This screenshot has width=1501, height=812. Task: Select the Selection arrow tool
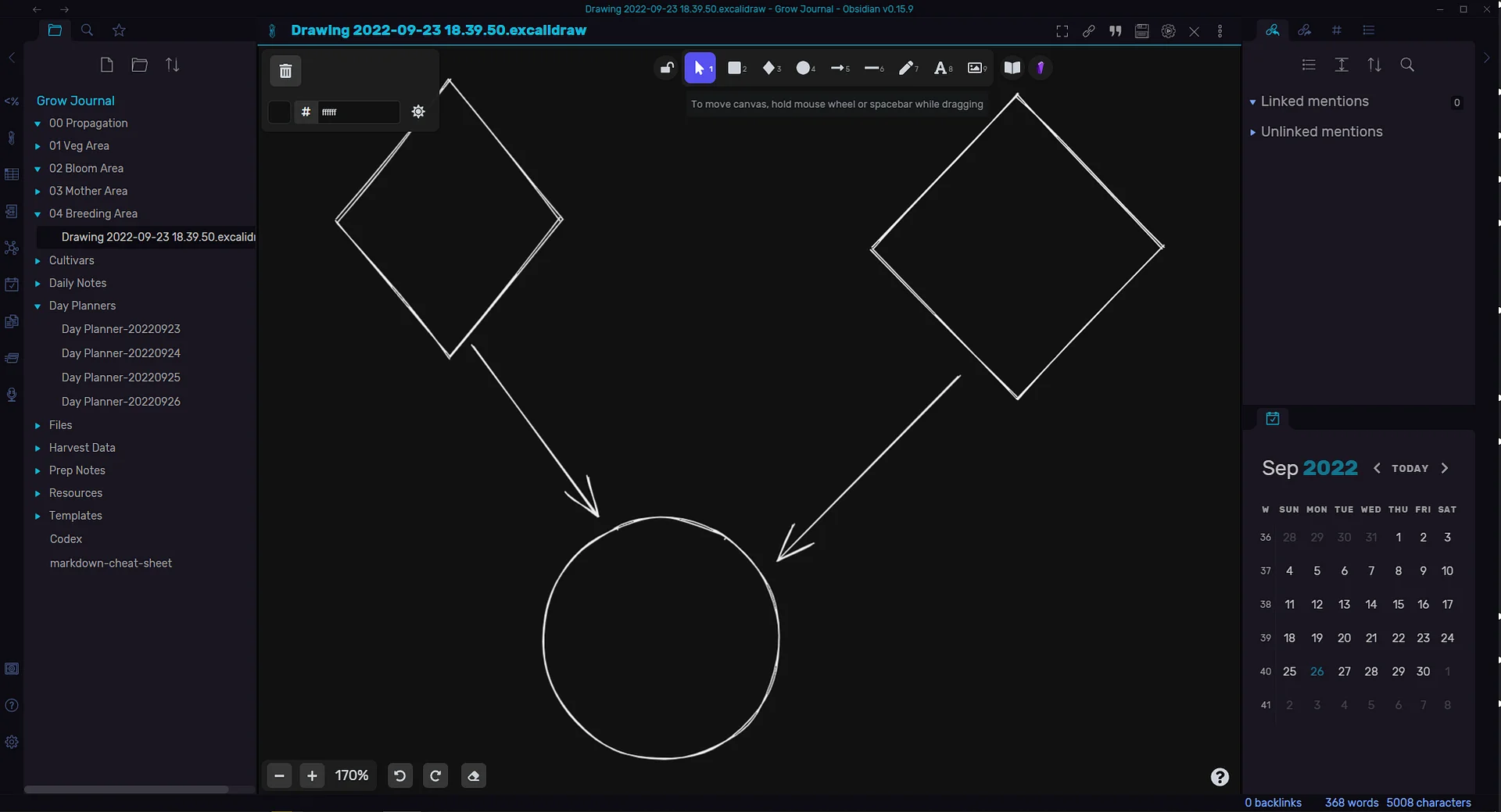700,68
